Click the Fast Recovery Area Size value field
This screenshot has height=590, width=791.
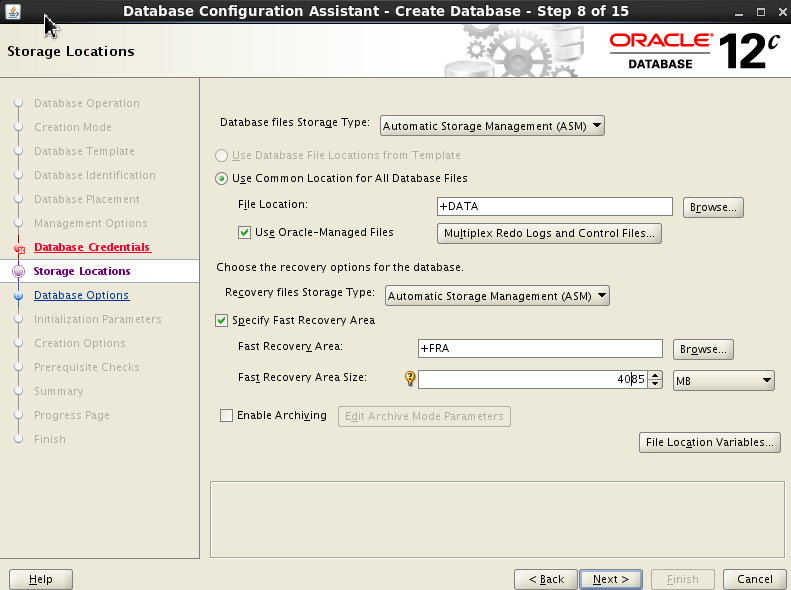(x=533, y=379)
